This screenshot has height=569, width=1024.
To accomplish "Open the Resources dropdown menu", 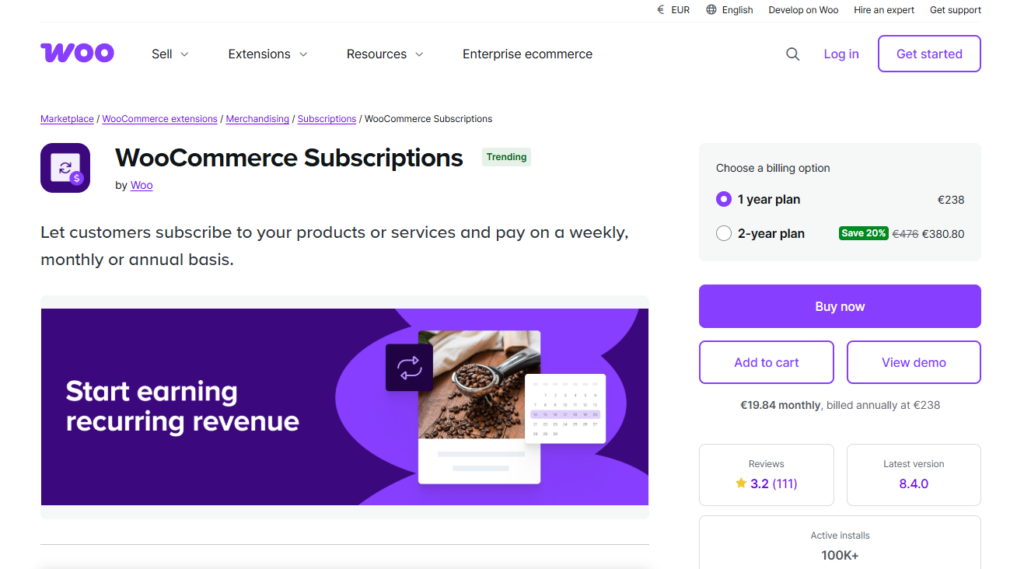I will pyautogui.click(x=385, y=54).
